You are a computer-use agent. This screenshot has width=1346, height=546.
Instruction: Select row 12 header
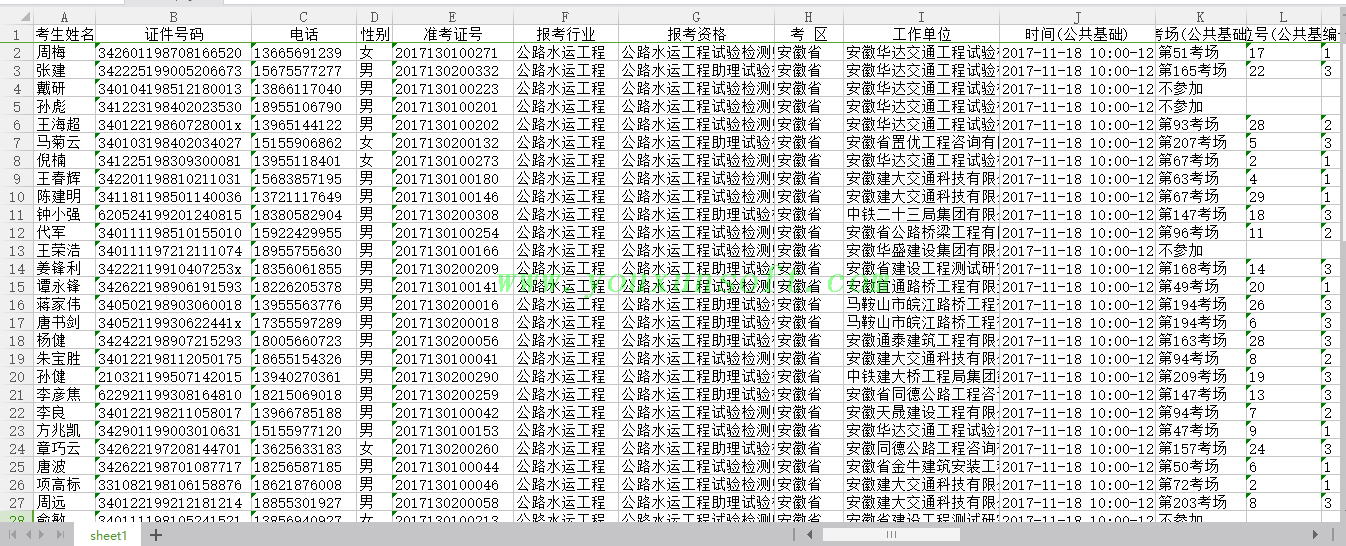[x=16, y=232]
